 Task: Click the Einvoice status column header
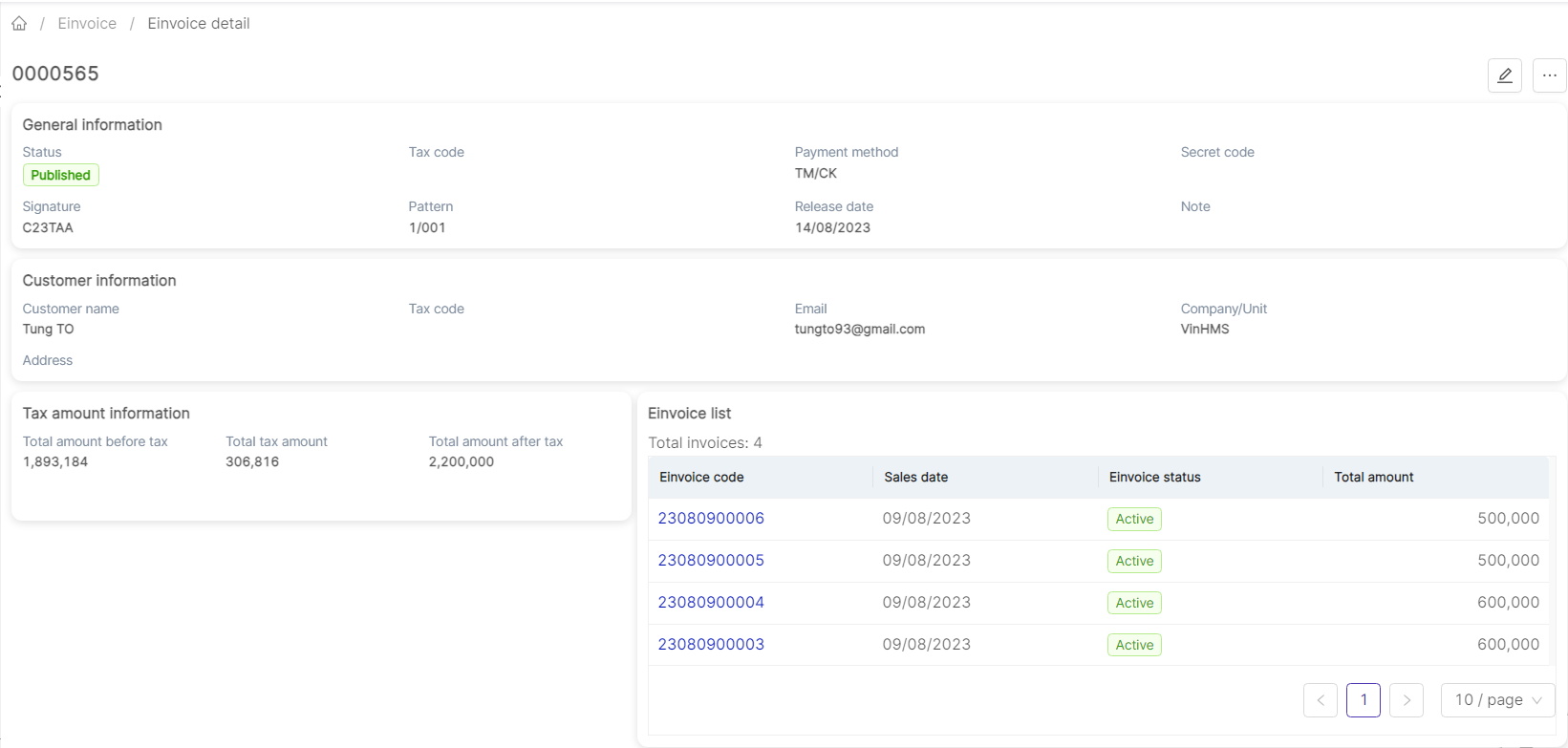click(x=1154, y=477)
